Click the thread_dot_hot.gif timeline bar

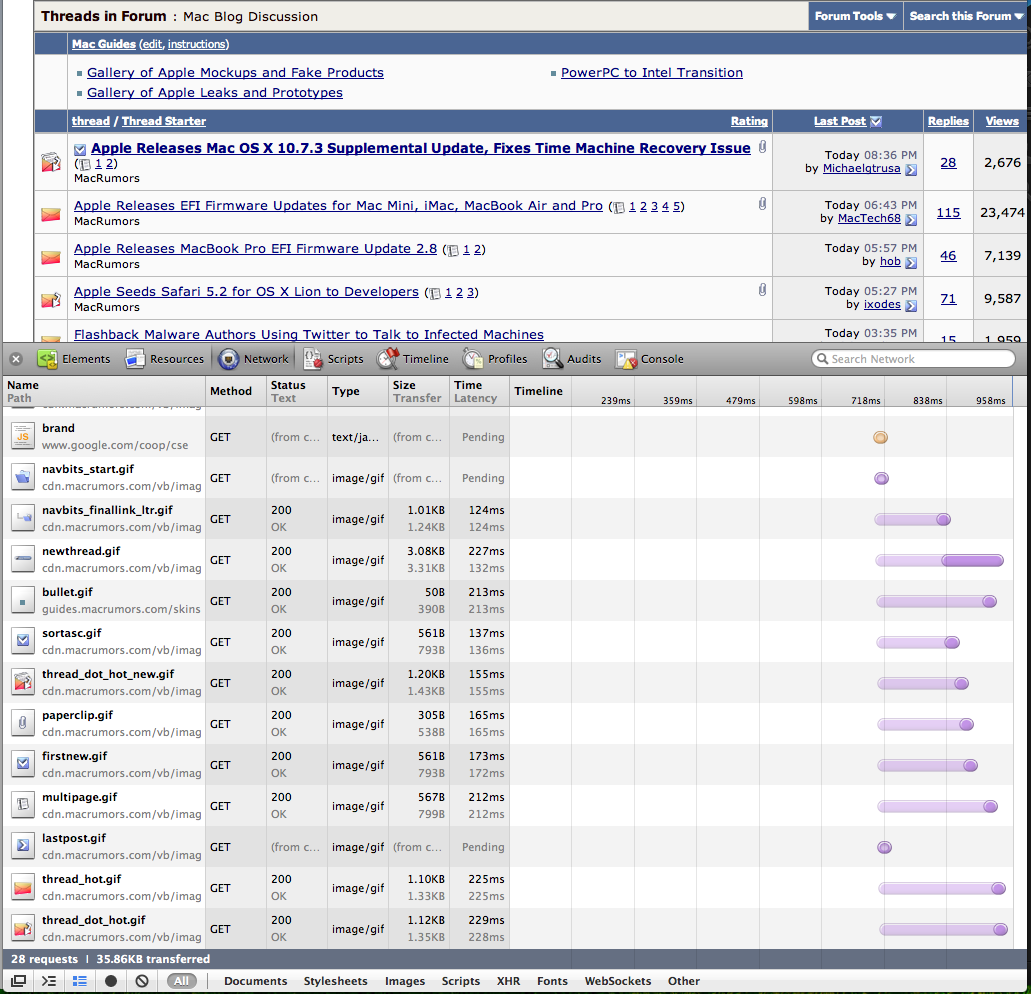click(x=944, y=930)
